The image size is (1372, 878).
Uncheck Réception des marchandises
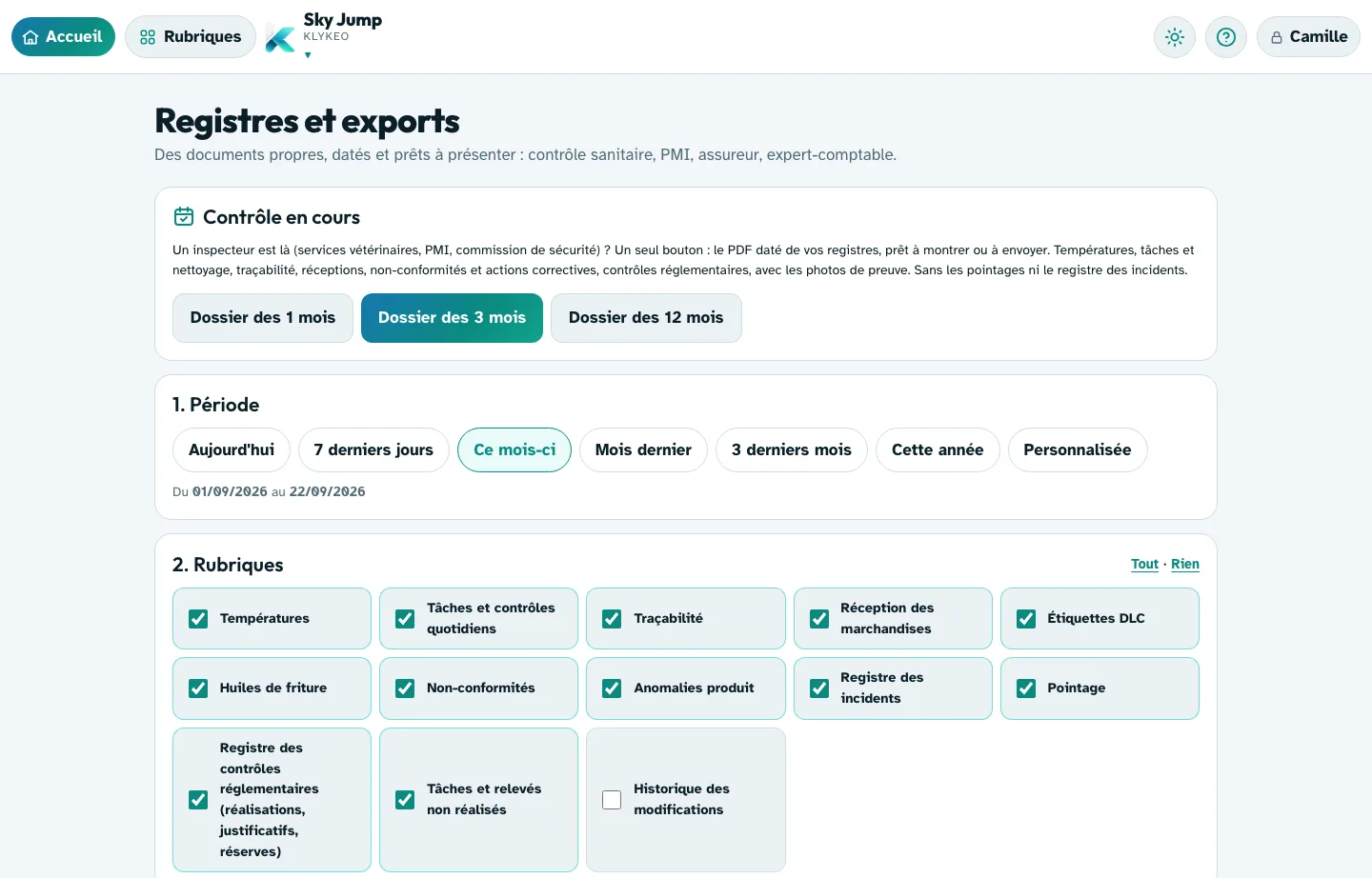click(x=819, y=619)
